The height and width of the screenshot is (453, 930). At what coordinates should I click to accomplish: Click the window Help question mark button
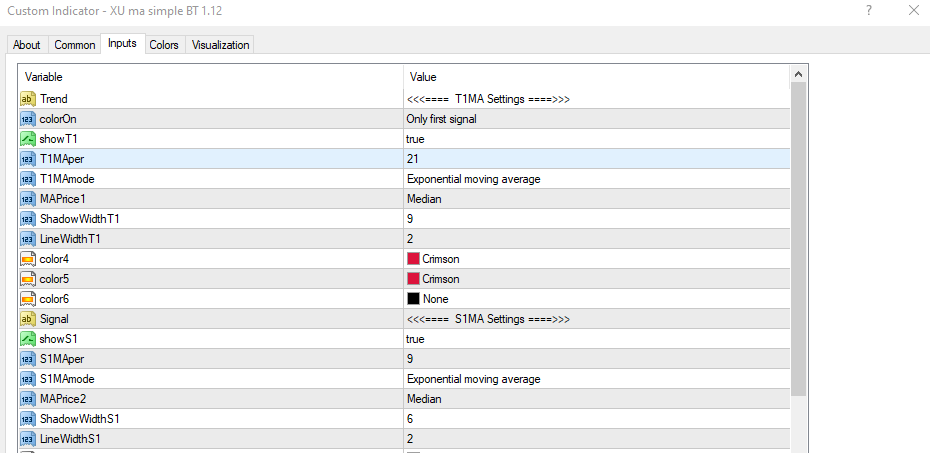pyautogui.click(x=868, y=11)
